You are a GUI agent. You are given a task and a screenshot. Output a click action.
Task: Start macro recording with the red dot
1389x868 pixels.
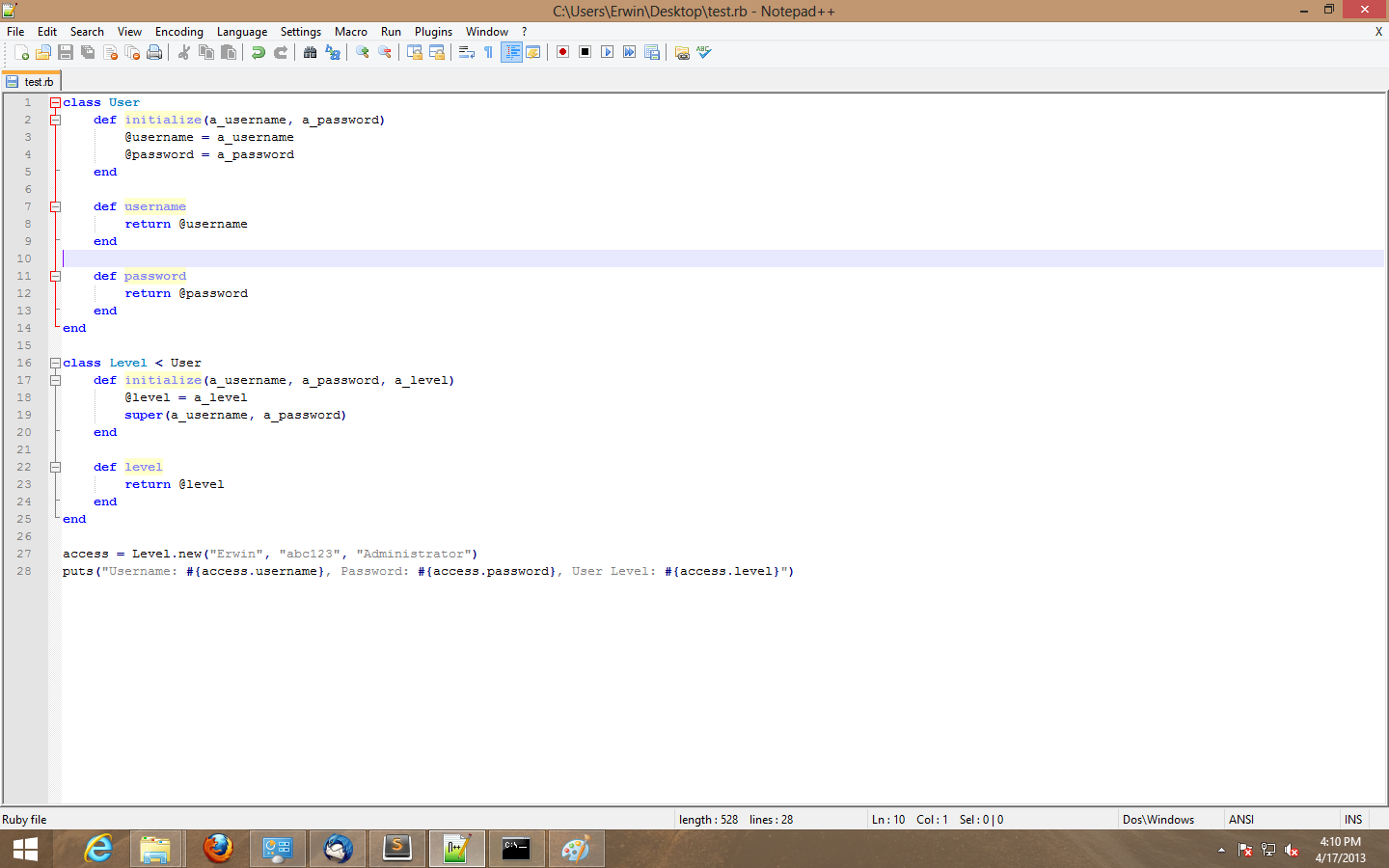562,52
